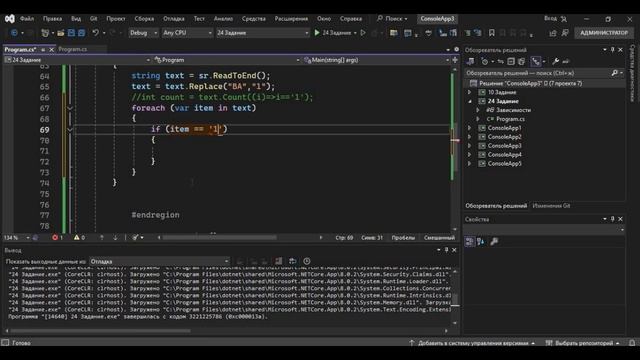Open the Program type navigation dropdown
This screenshot has height=360, width=640.
point(227,60)
